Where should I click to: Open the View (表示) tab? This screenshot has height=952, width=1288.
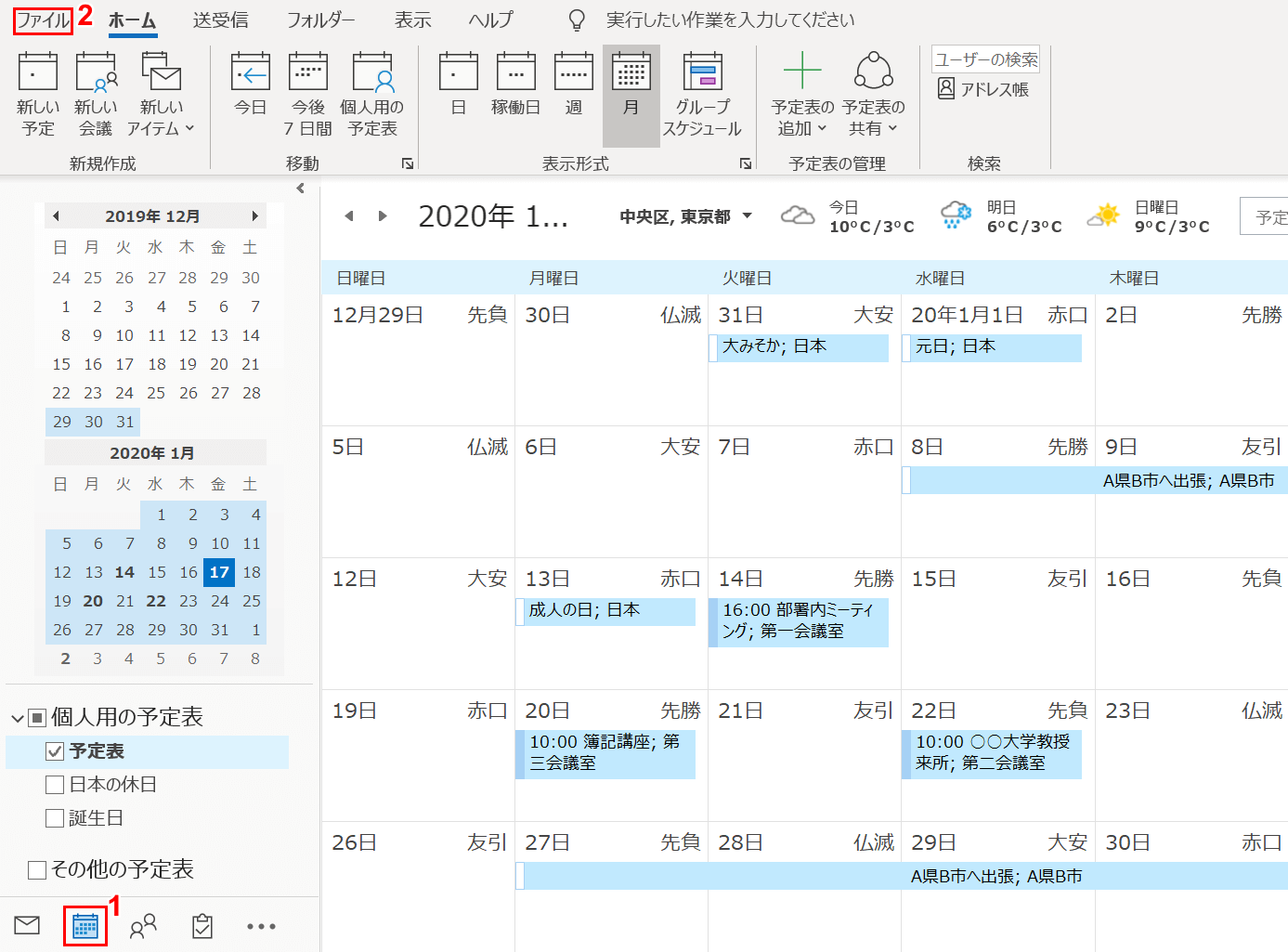[412, 20]
